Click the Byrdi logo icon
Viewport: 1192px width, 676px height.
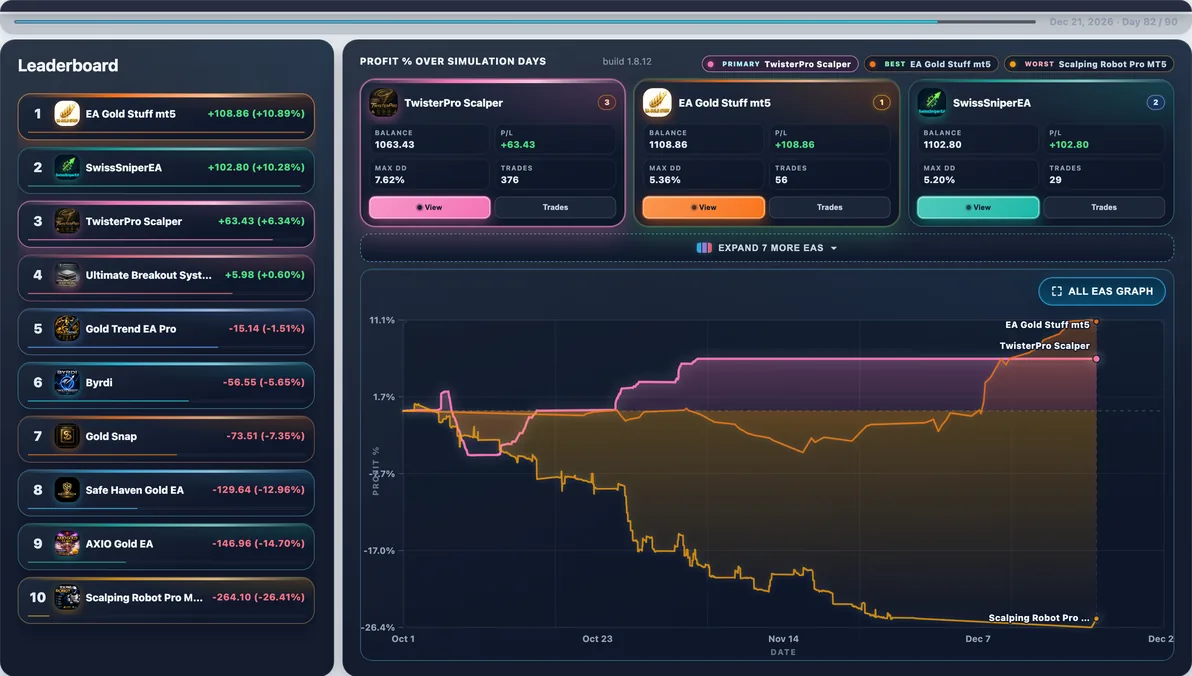coord(67,382)
